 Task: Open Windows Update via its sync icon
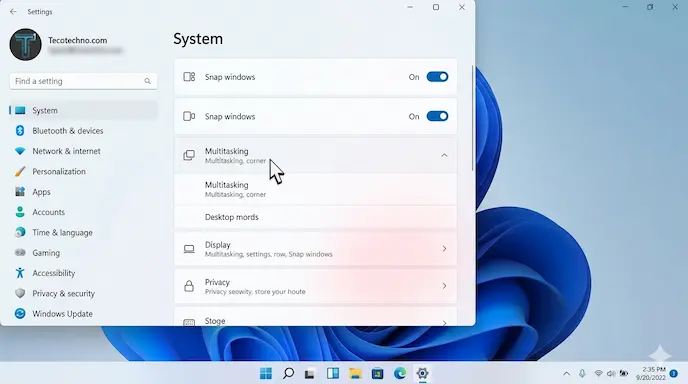(x=20, y=313)
